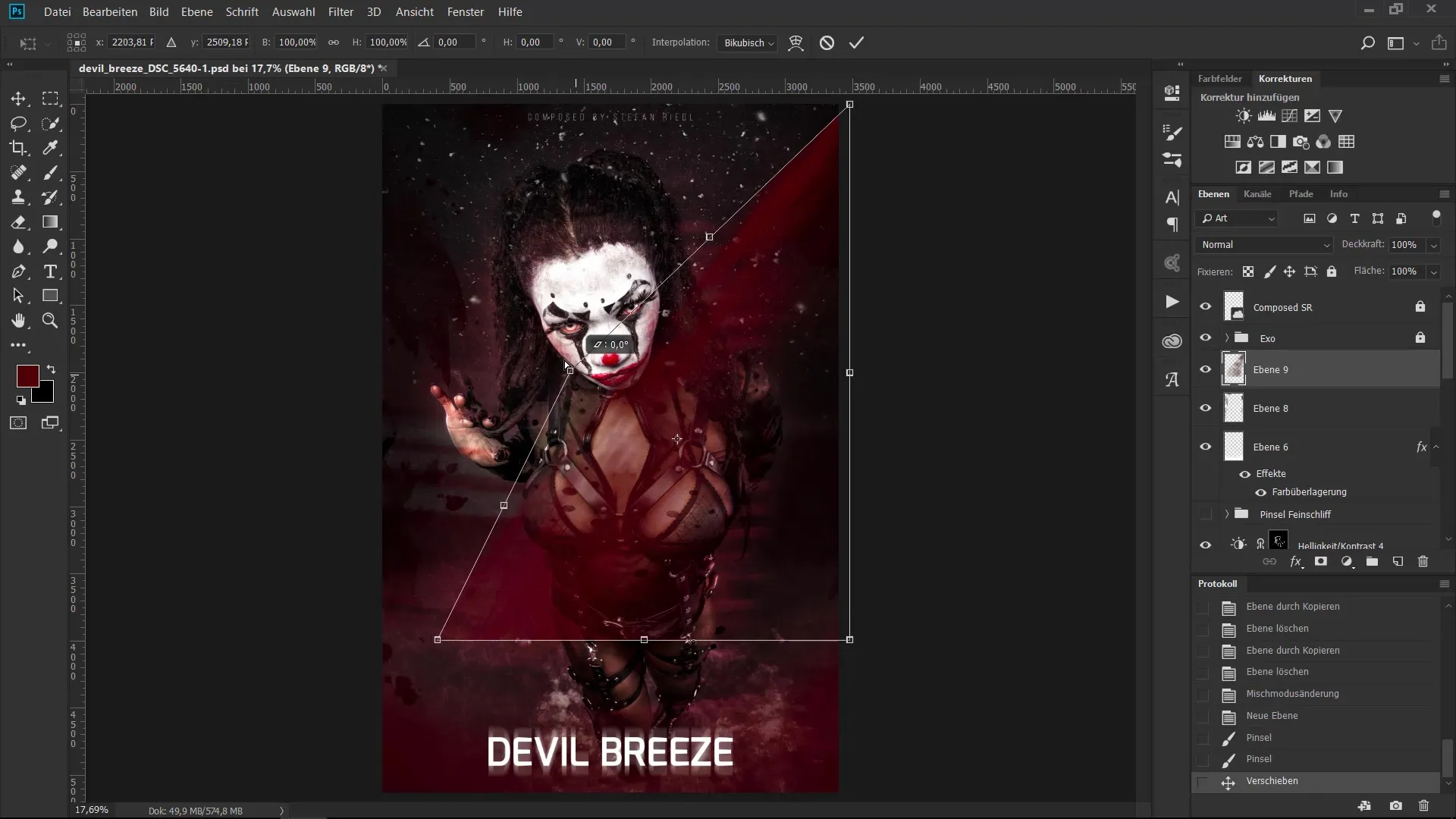Select the Type tool
Screen dimensions: 1456x819
pyautogui.click(x=50, y=271)
